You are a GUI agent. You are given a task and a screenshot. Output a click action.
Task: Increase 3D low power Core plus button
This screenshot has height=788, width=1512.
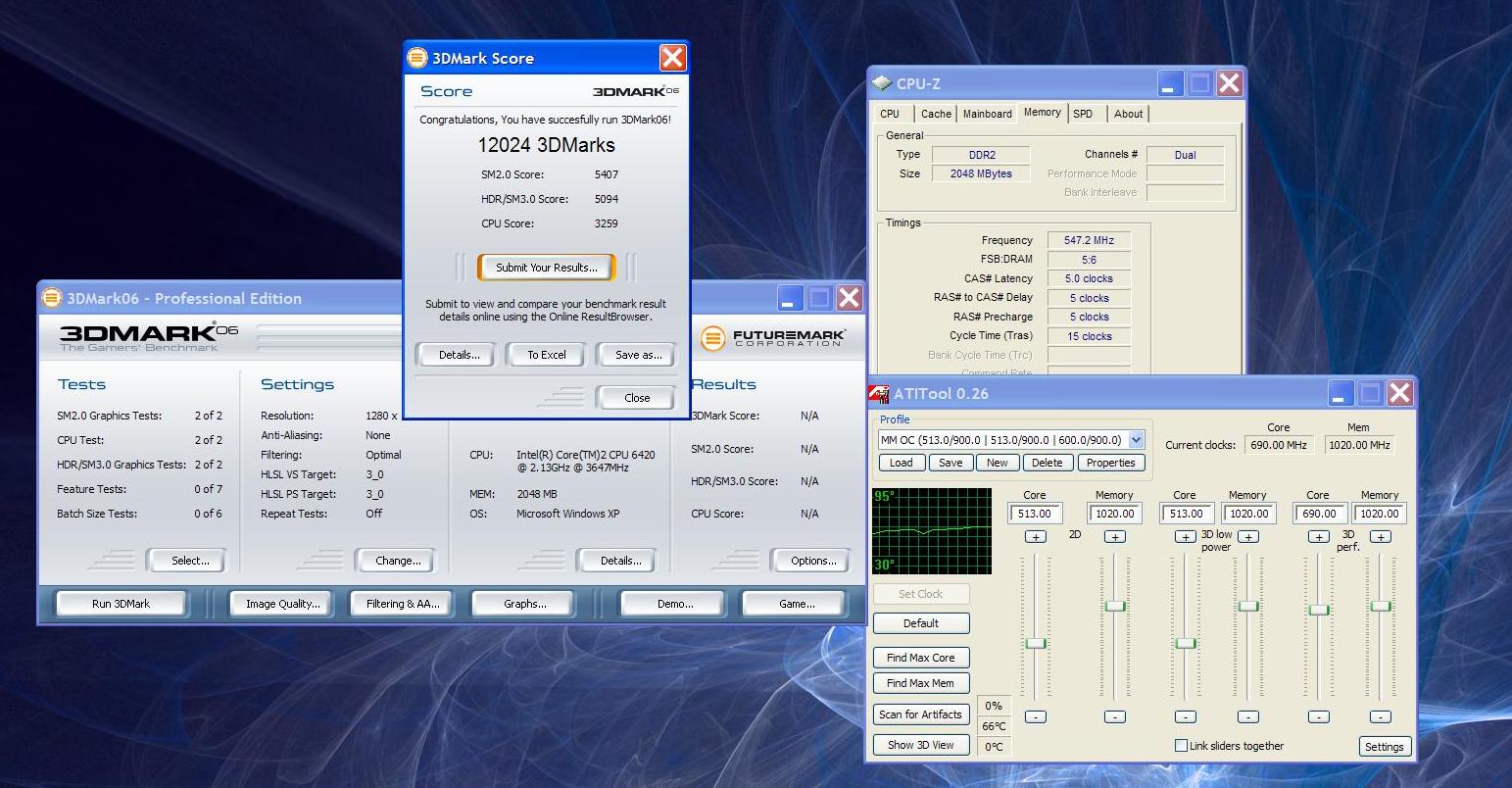point(1185,536)
